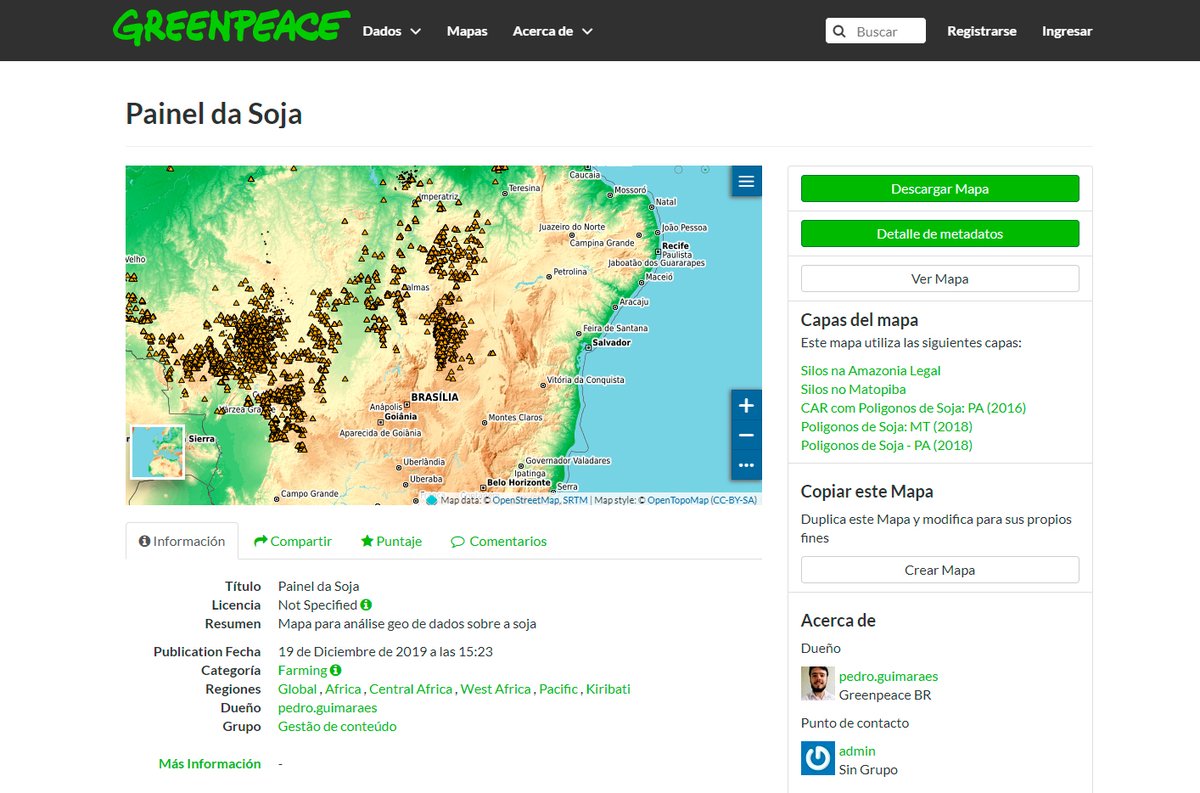The image size is (1200, 793).
Task: Click the OpenTopoMap attribution link
Action: tap(677, 500)
